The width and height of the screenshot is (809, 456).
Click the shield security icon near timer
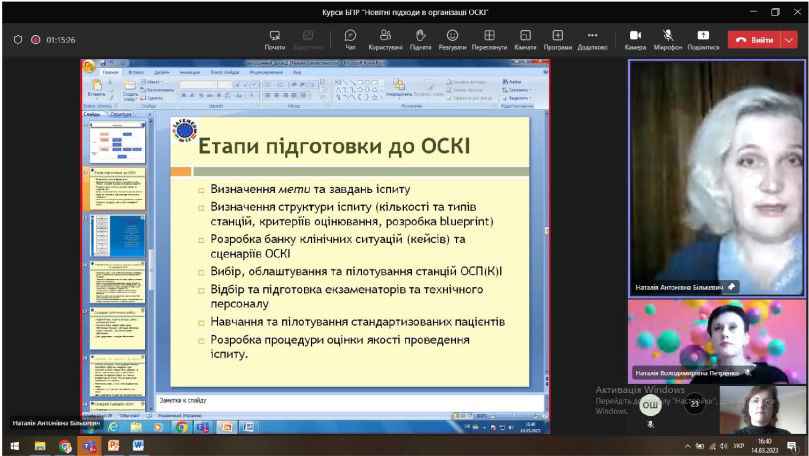pyautogui.click(x=17, y=40)
